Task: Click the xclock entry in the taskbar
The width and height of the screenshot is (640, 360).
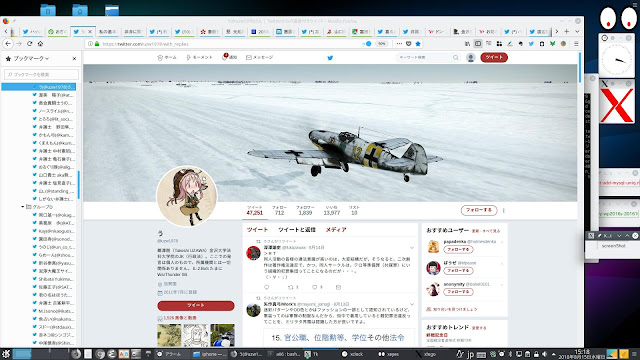Action: click(353, 354)
